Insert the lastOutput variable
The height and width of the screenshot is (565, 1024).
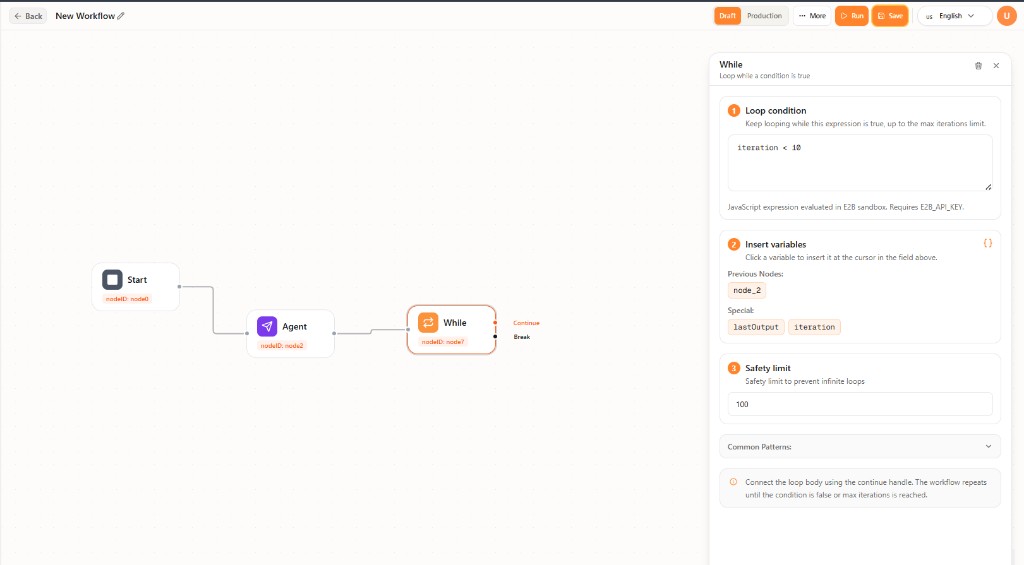point(756,327)
